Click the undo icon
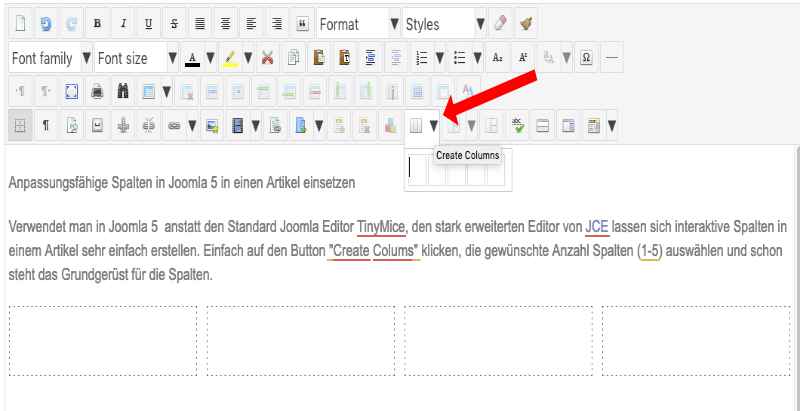This screenshot has width=800, height=411. point(47,22)
